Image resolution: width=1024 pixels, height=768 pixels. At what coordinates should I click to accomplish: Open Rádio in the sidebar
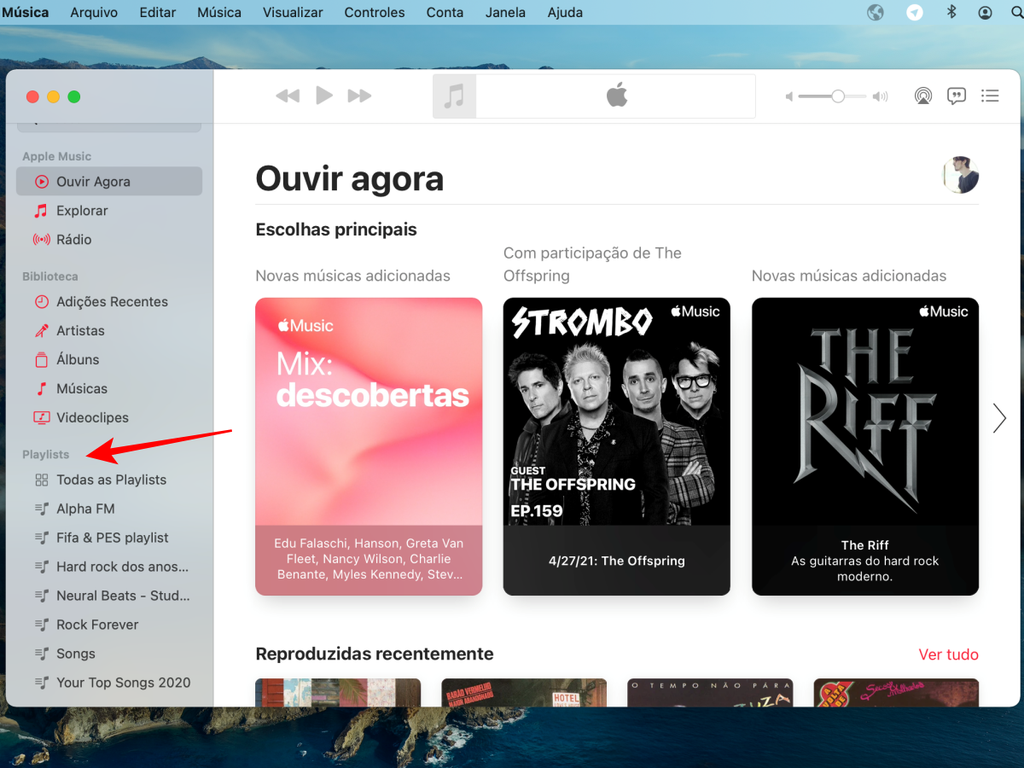point(109,239)
